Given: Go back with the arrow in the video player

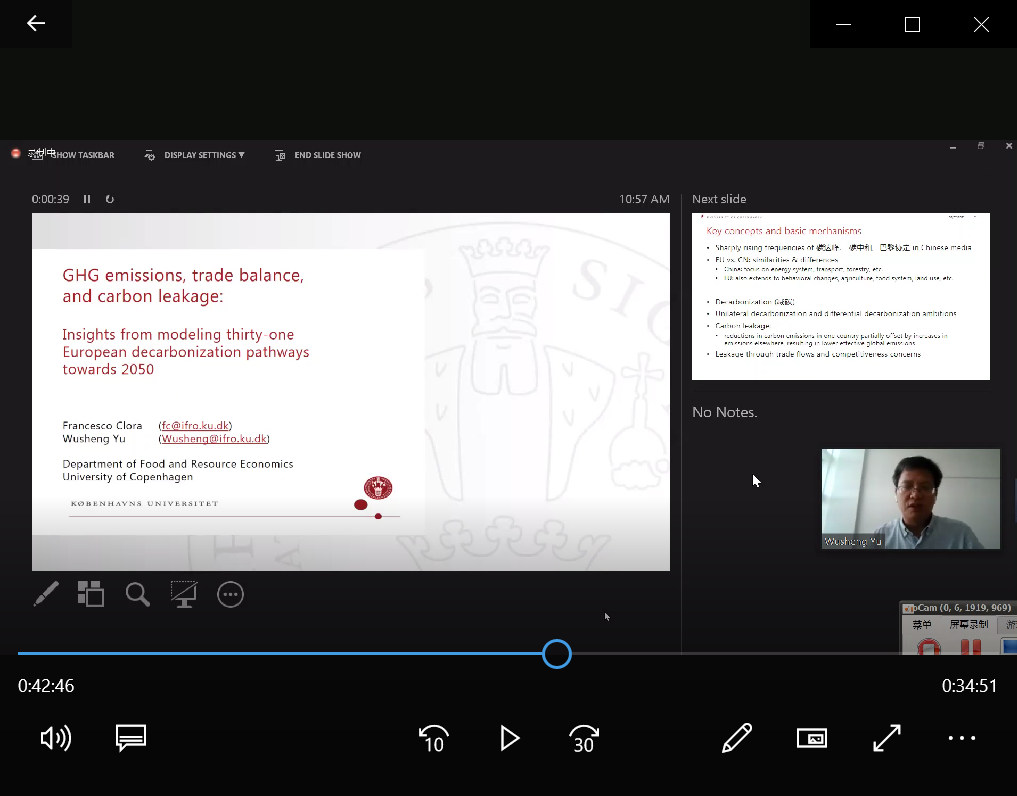Looking at the screenshot, I should [36, 23].
